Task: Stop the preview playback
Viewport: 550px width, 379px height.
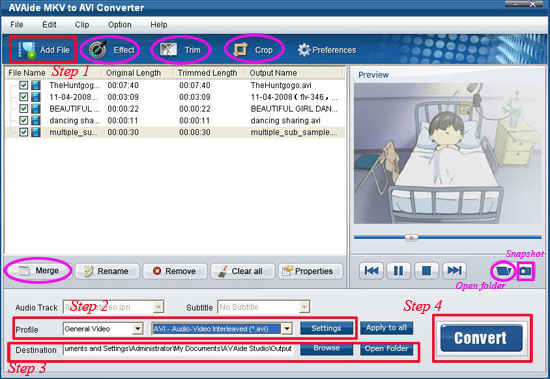Action: (426, 271)
